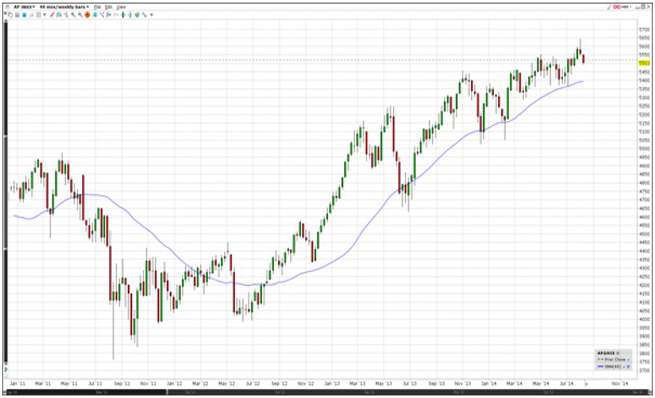Click the orange round toolbar icon
655x398 pixels.
pos(87,15)
